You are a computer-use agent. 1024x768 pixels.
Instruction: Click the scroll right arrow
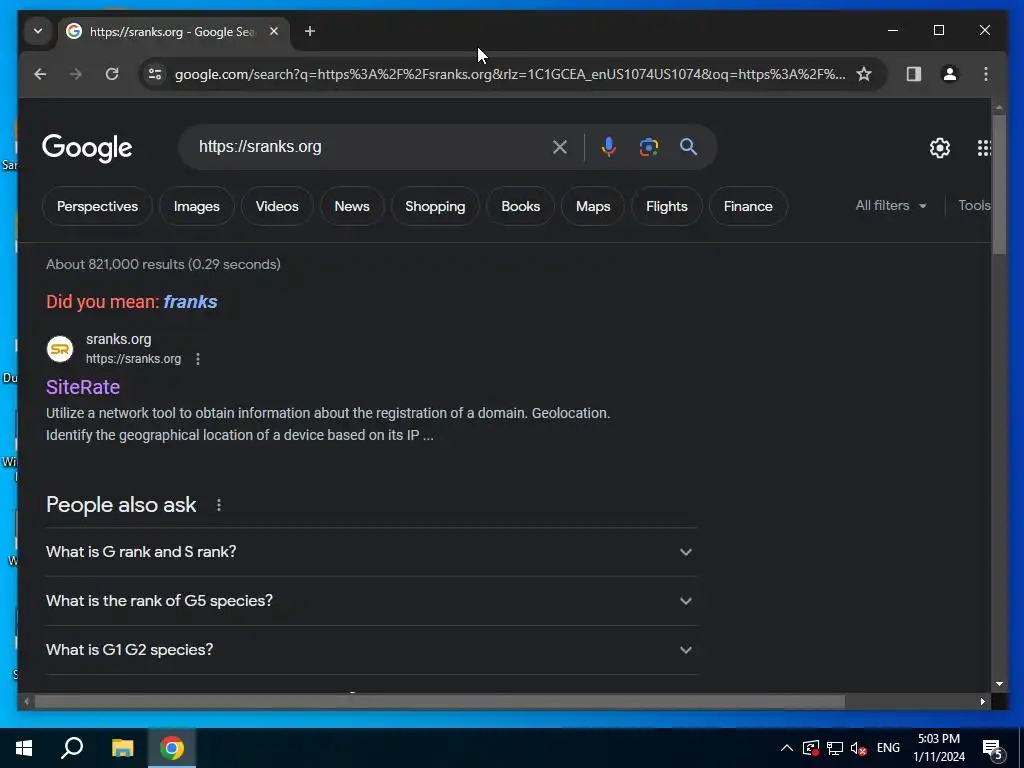click(983, 702)
